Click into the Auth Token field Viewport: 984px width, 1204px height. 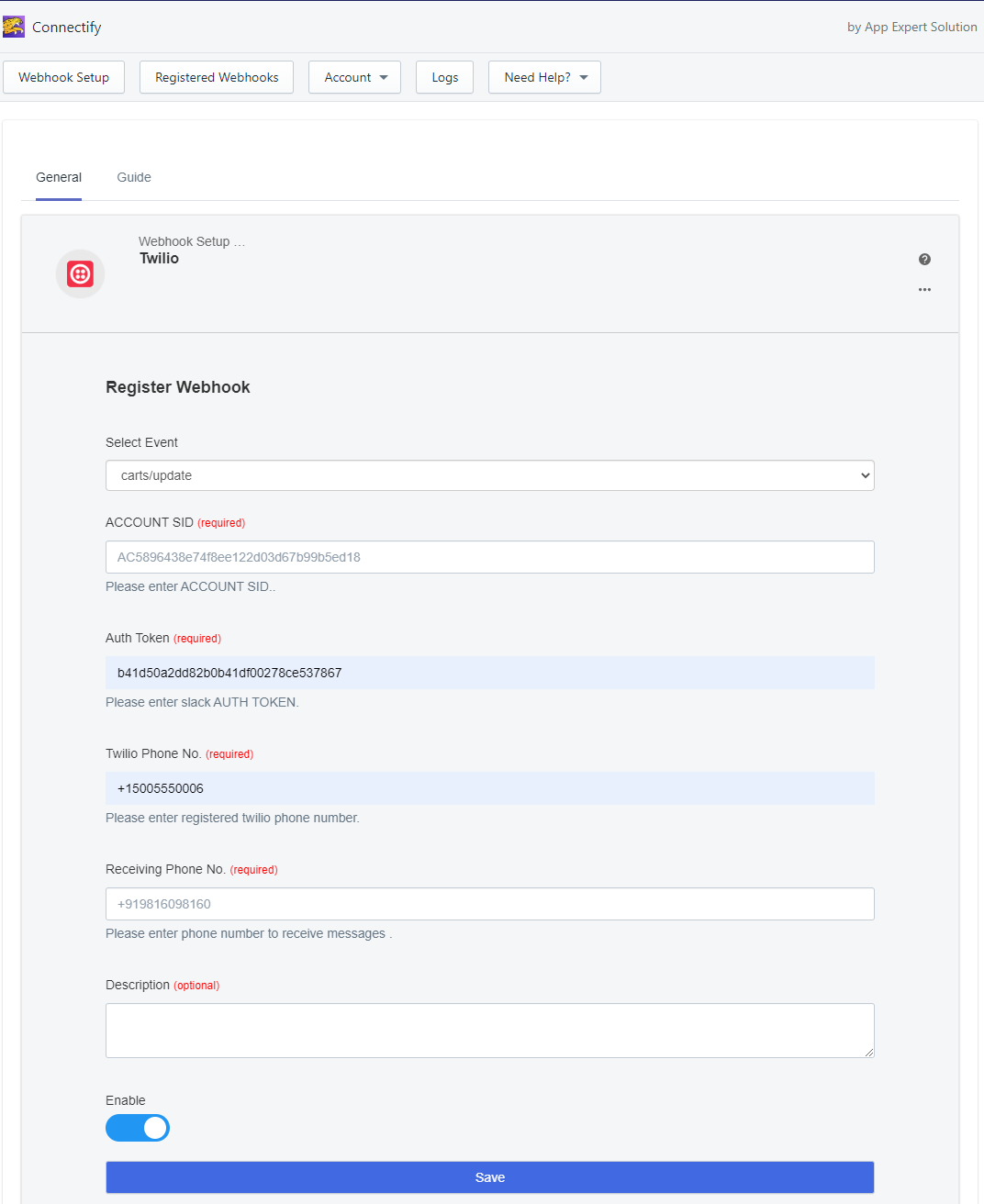pos(490,673)
